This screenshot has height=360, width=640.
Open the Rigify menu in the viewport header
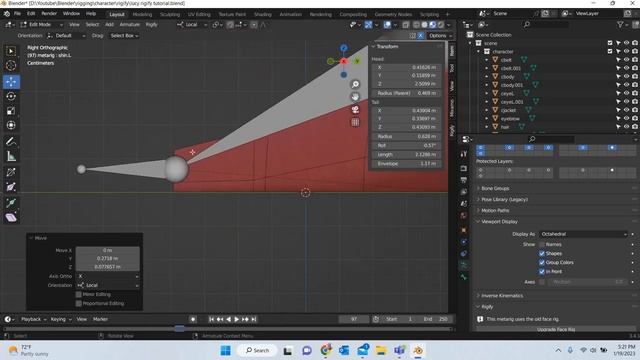[151, 24]
